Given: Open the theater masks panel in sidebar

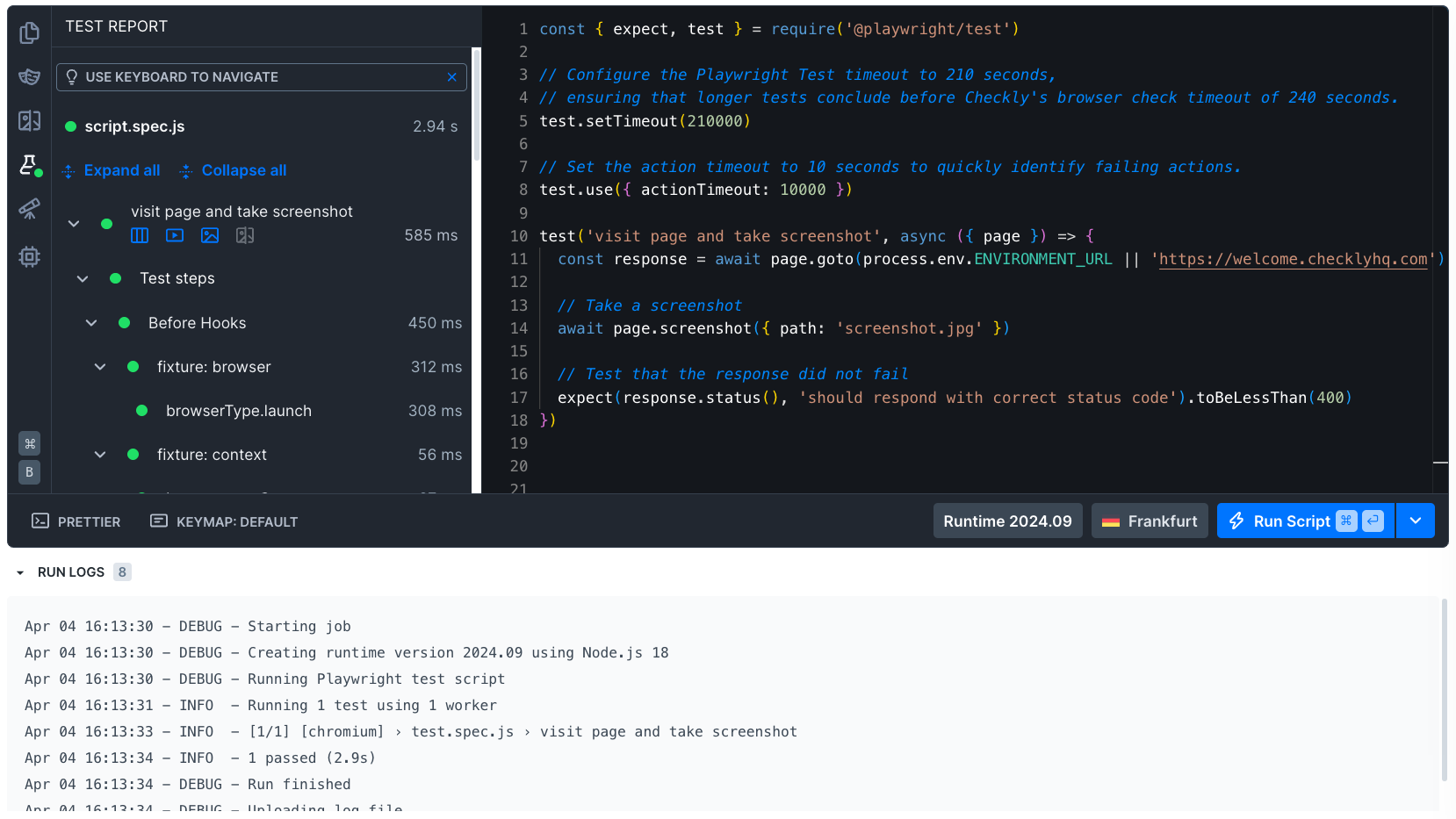Looking at the screenshot, I should 29,77.
